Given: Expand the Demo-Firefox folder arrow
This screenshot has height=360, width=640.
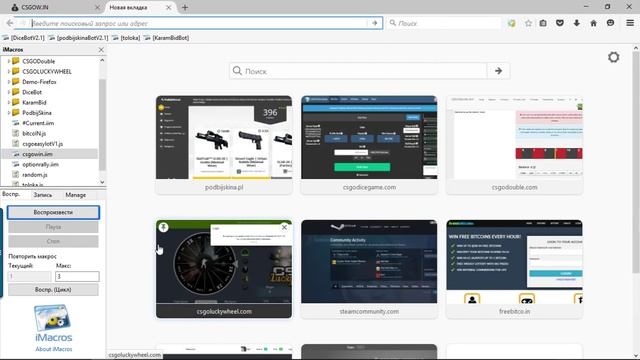Looking at the screenshot, I should (x=9, y=82).
